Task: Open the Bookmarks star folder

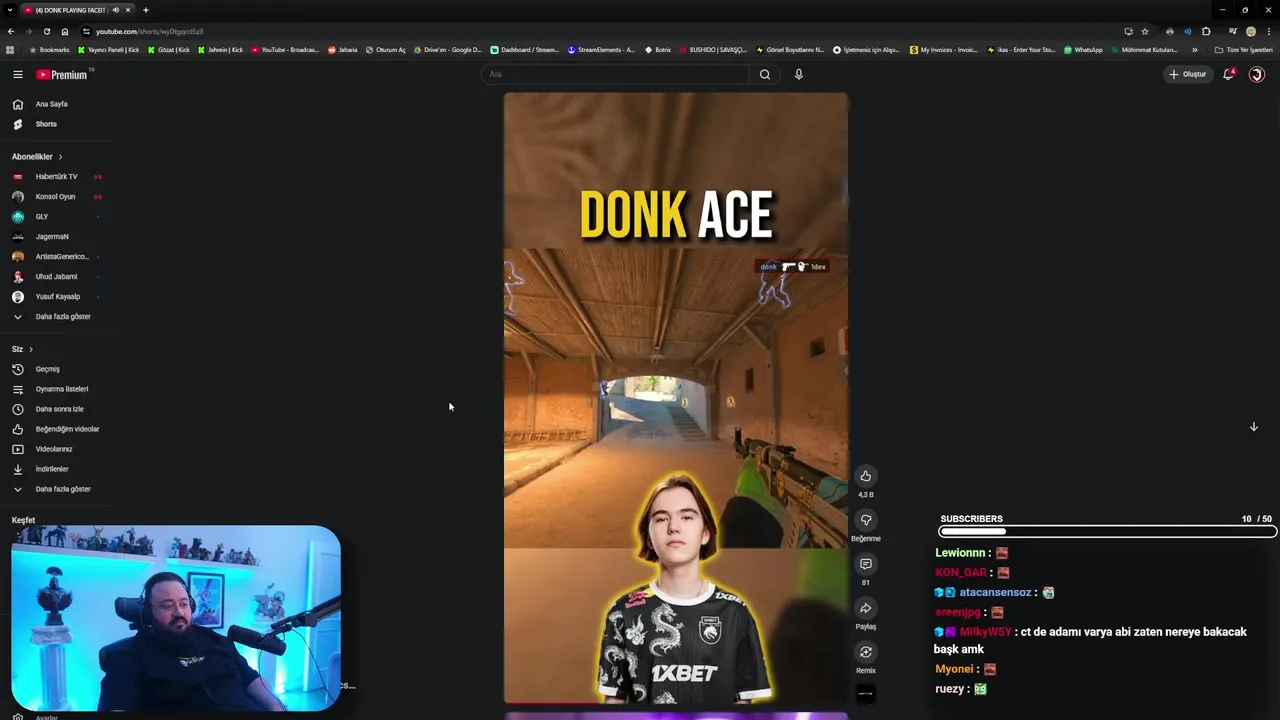Action: 50,49
